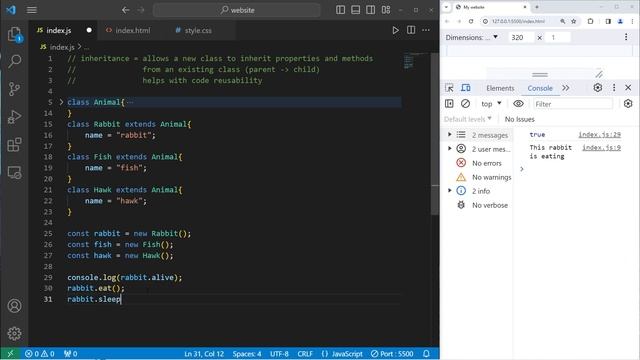Open Run and Debug view

(15, 117)
